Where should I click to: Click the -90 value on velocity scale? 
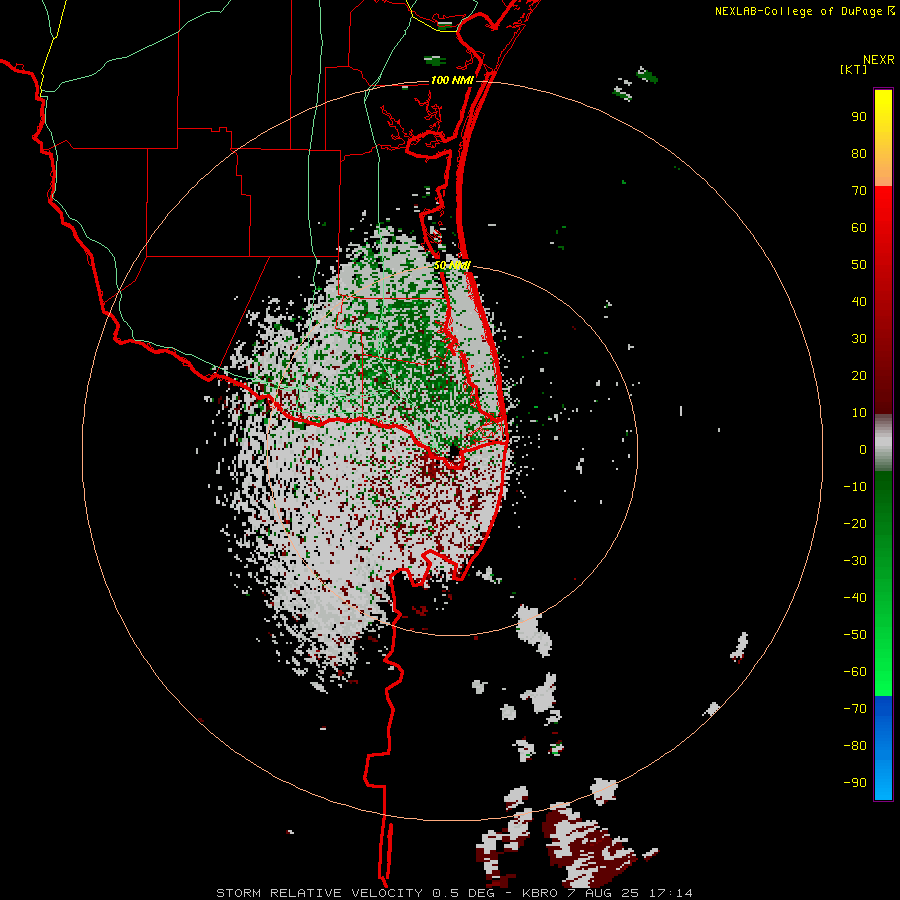click(x=855, y=783)
